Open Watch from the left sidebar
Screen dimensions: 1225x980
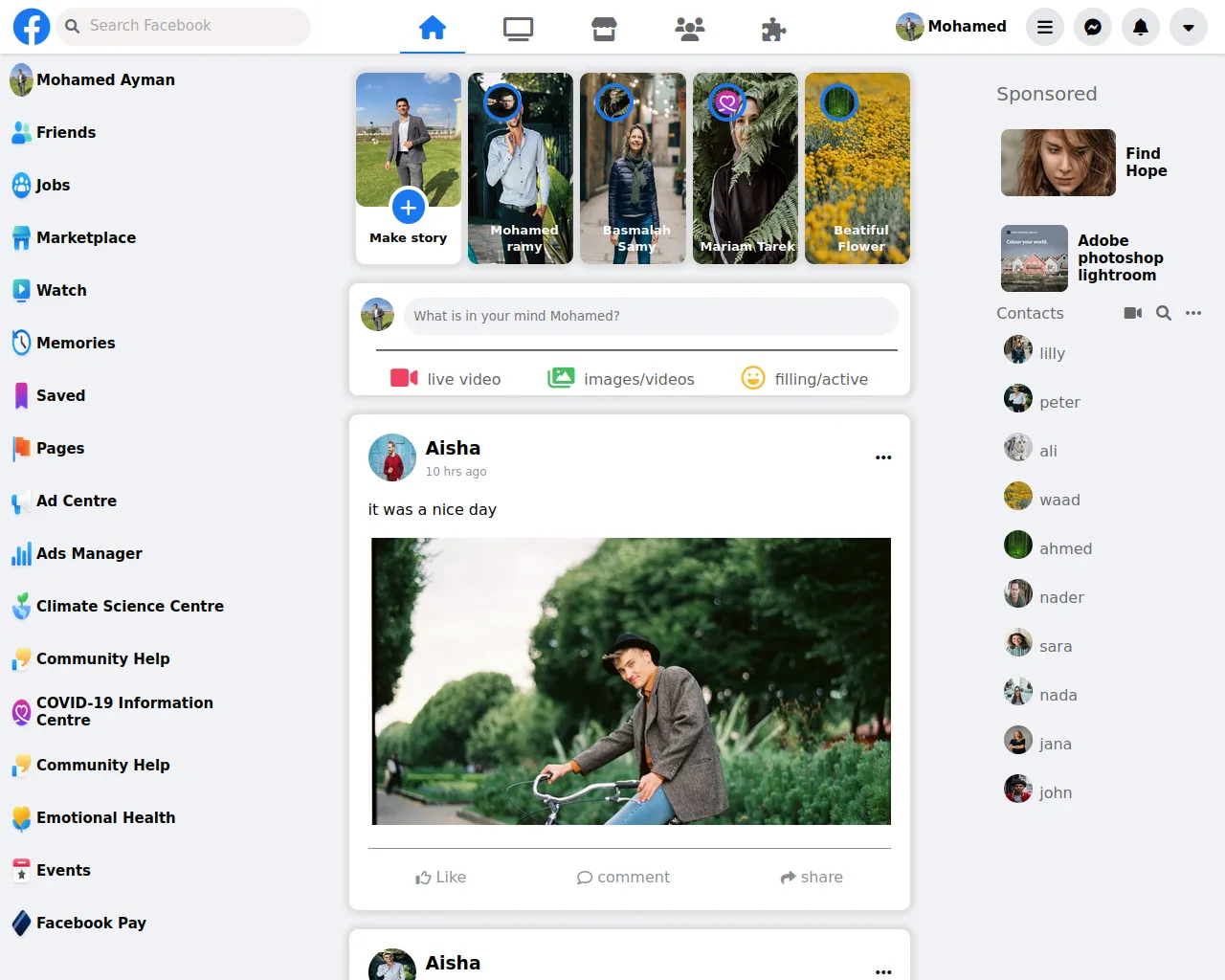pyautogui.click(x=49, y=291)
